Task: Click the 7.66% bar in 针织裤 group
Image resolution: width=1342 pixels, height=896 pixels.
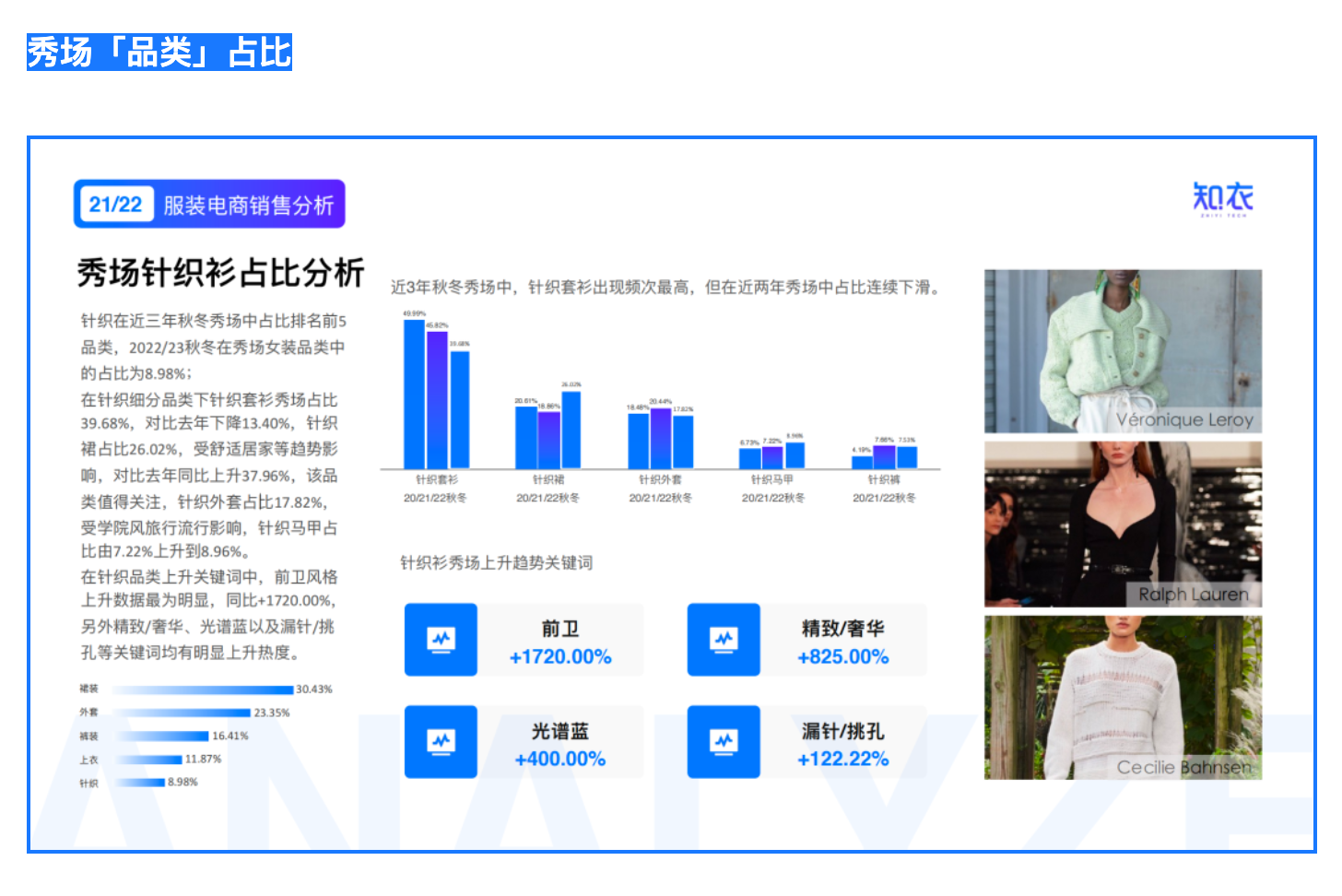Action: tap(884, 457)
